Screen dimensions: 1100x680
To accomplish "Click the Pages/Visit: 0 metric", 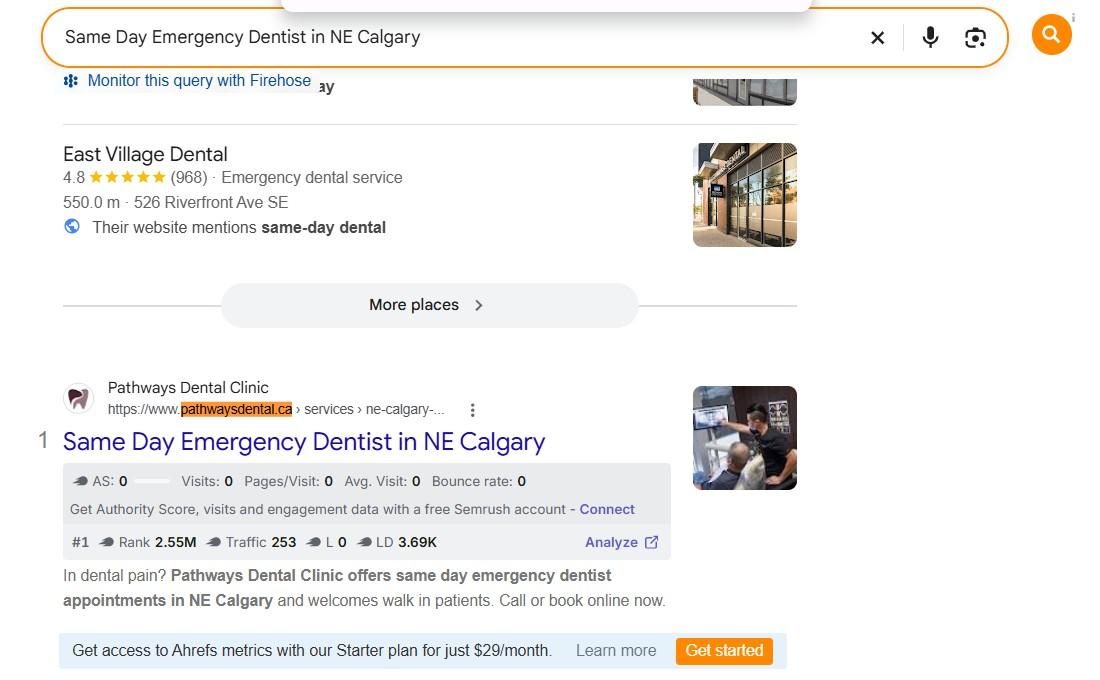I will pyautogui.click(x=288, y=481).
